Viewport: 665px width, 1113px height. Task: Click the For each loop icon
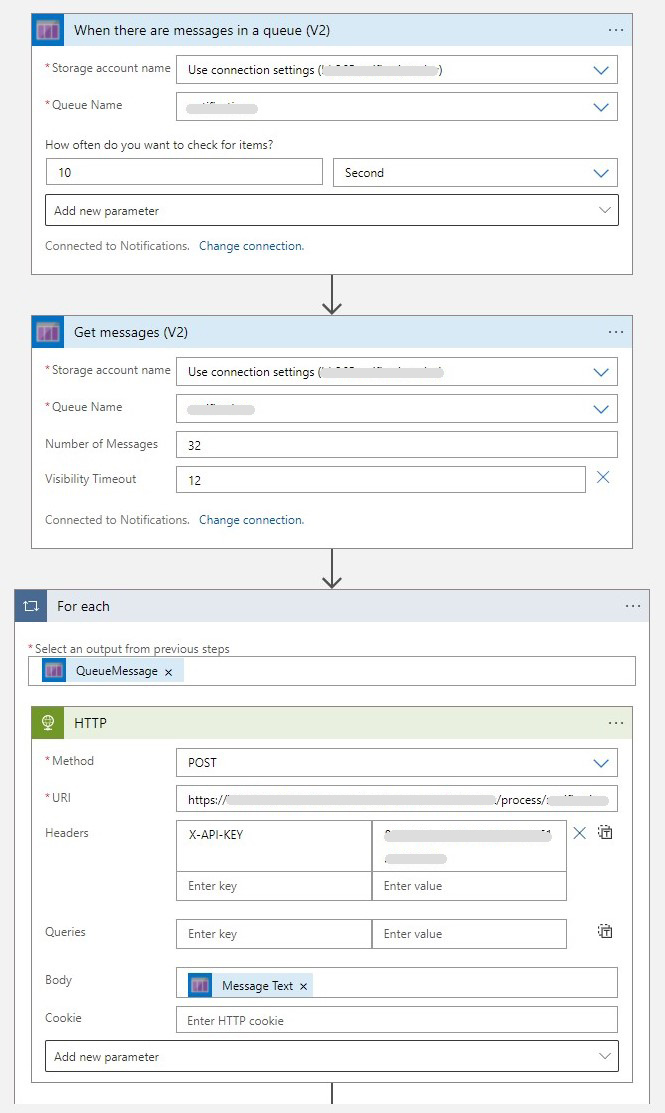tap(31, 606)
